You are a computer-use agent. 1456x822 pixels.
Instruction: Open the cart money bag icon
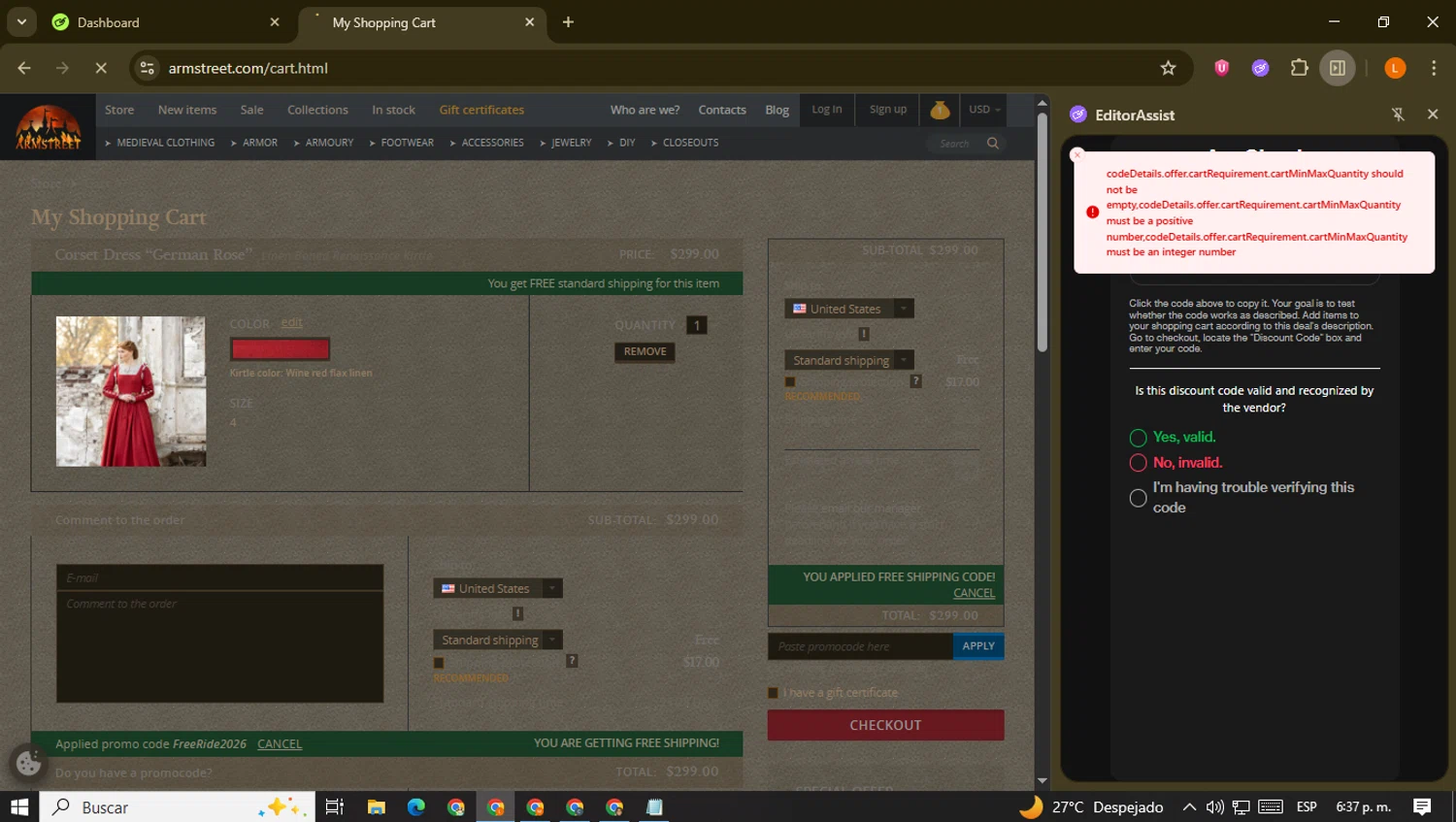940,110
